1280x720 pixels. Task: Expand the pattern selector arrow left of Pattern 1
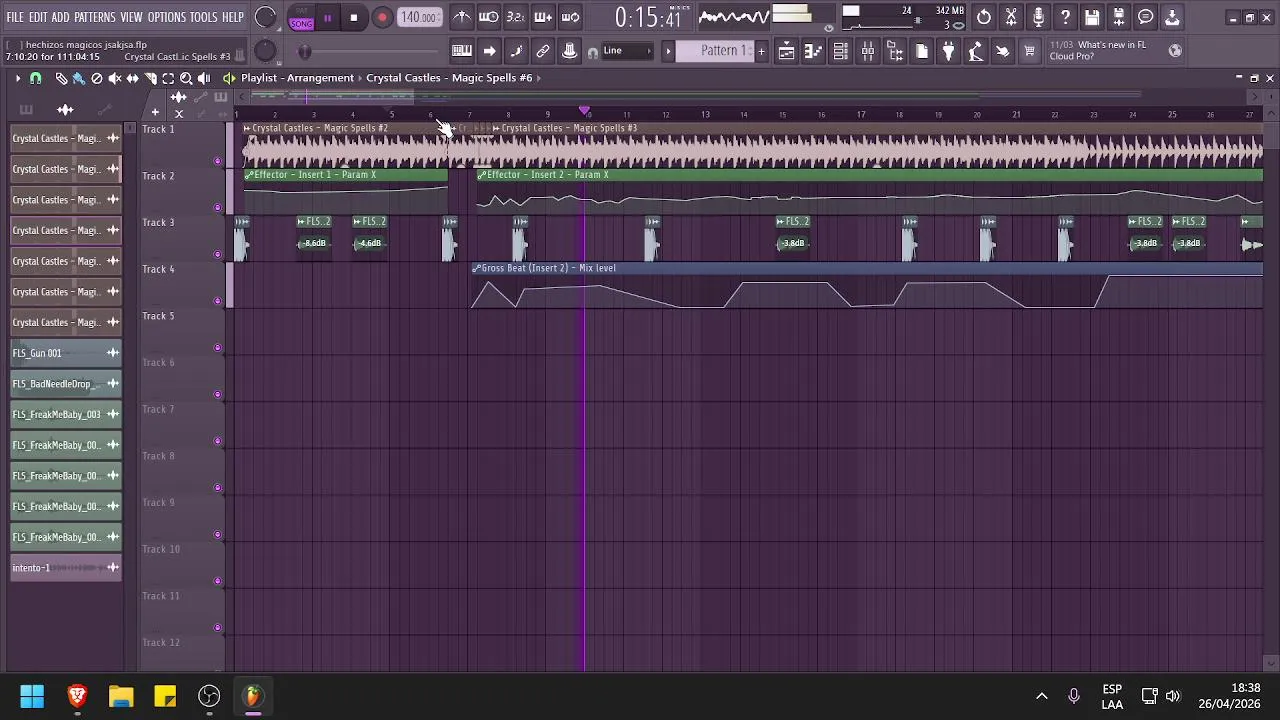point(668,51)
